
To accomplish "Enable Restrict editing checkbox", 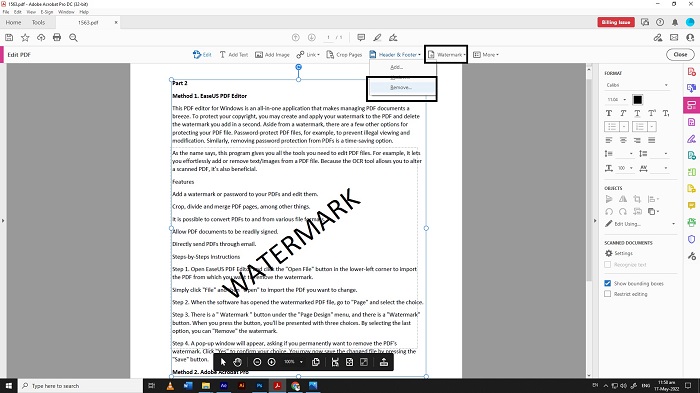I will [608, 294].
